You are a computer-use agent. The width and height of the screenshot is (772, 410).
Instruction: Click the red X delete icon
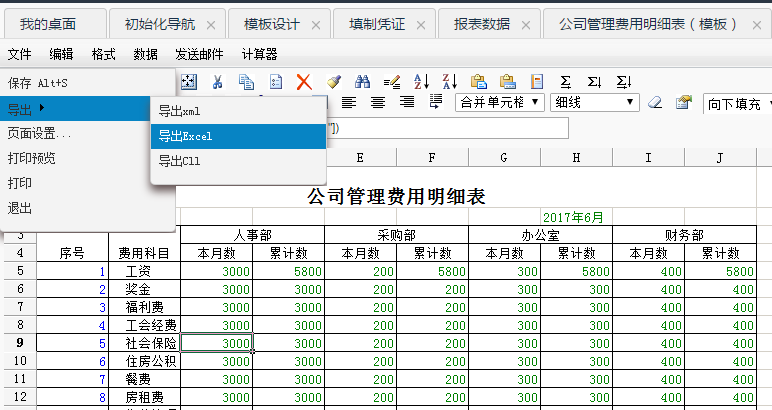304,82
